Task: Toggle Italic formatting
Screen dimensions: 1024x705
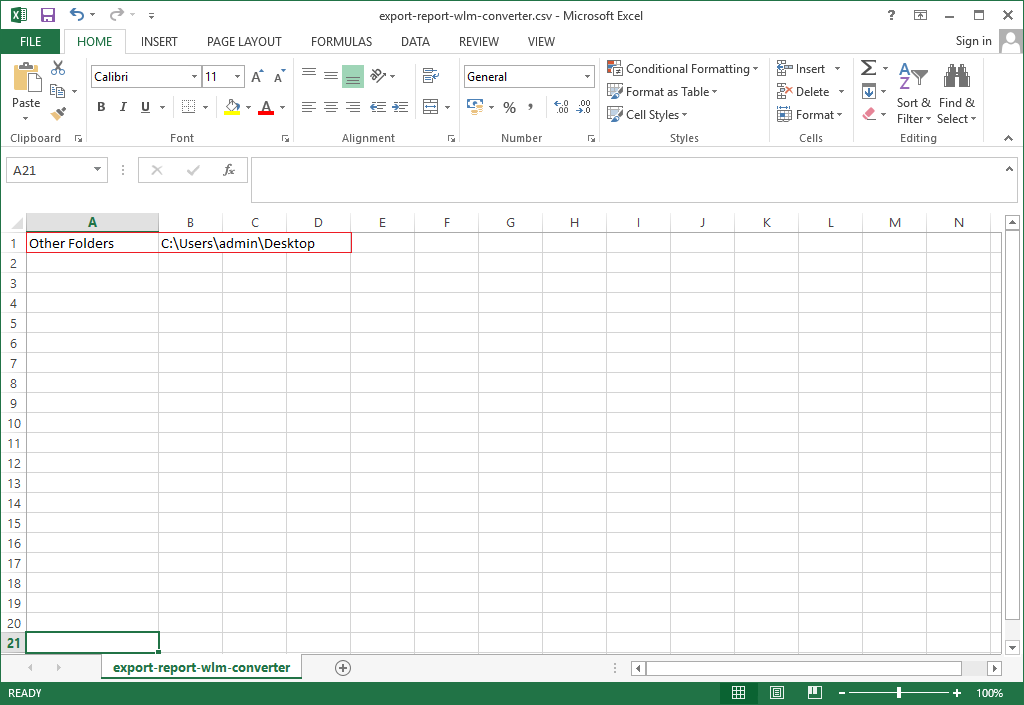Action: pyautogui.click(x=123, y=107)
